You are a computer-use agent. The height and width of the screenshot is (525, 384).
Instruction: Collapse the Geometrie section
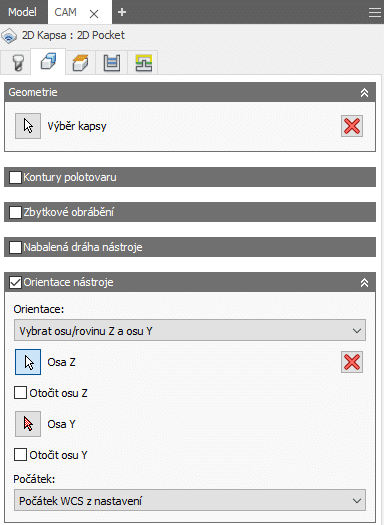tap(364, 92)
